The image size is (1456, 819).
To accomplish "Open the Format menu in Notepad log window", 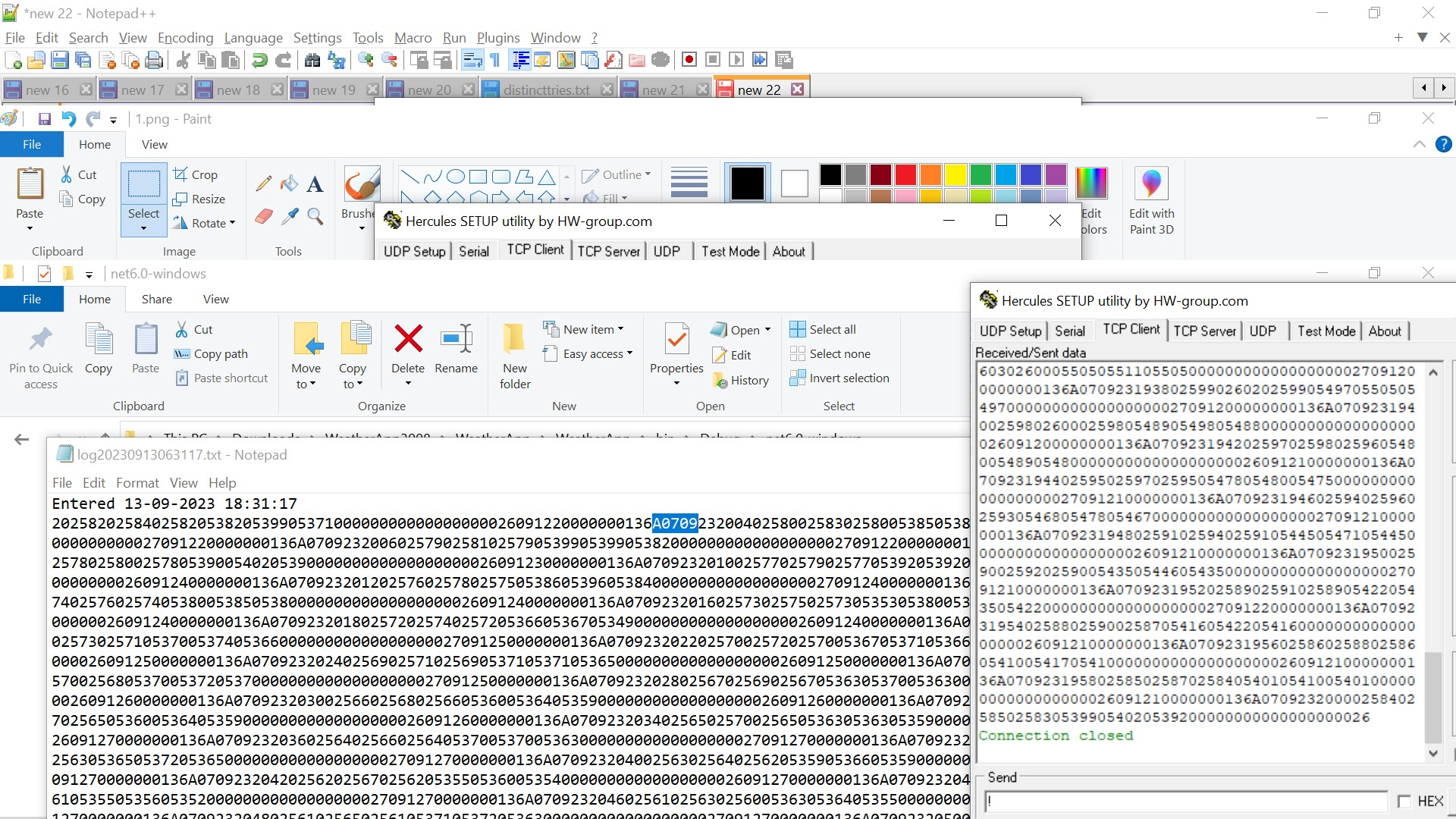I will pos(137,483).
